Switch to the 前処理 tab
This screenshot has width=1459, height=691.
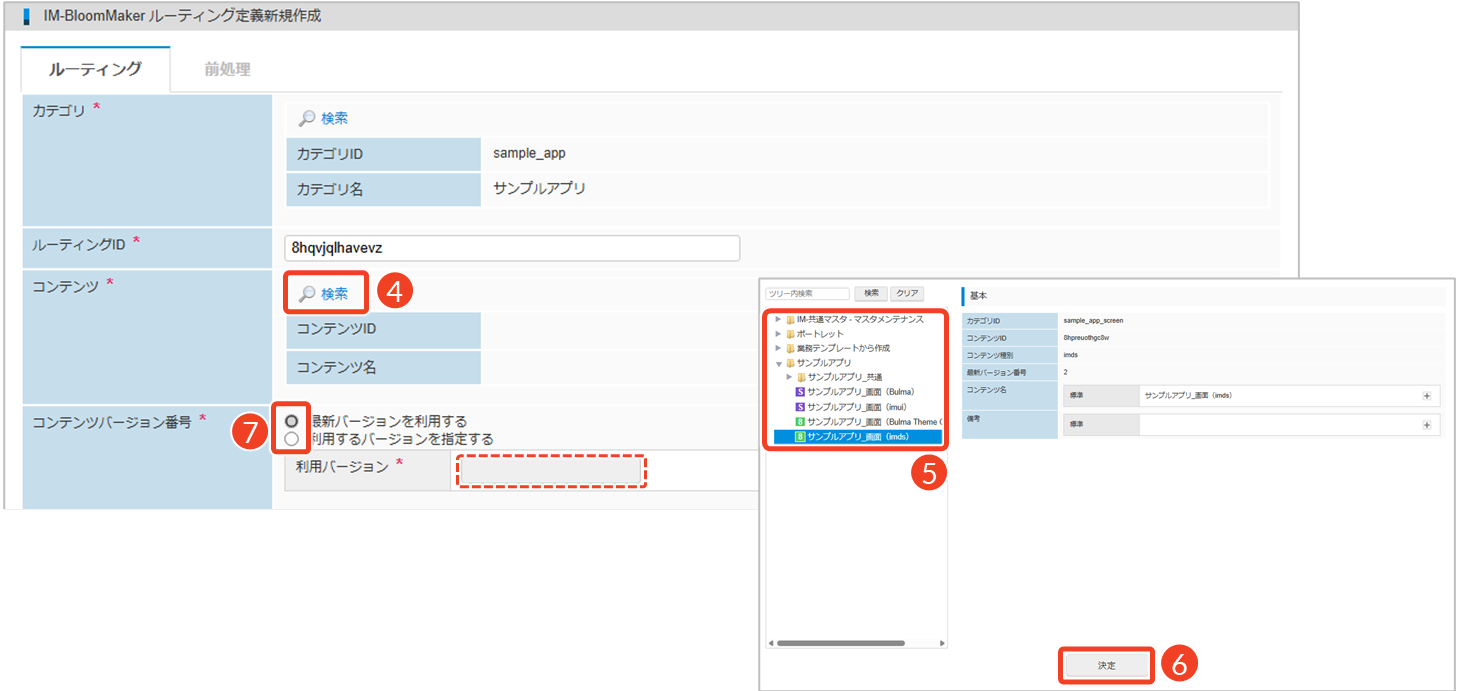coord(227,69)
